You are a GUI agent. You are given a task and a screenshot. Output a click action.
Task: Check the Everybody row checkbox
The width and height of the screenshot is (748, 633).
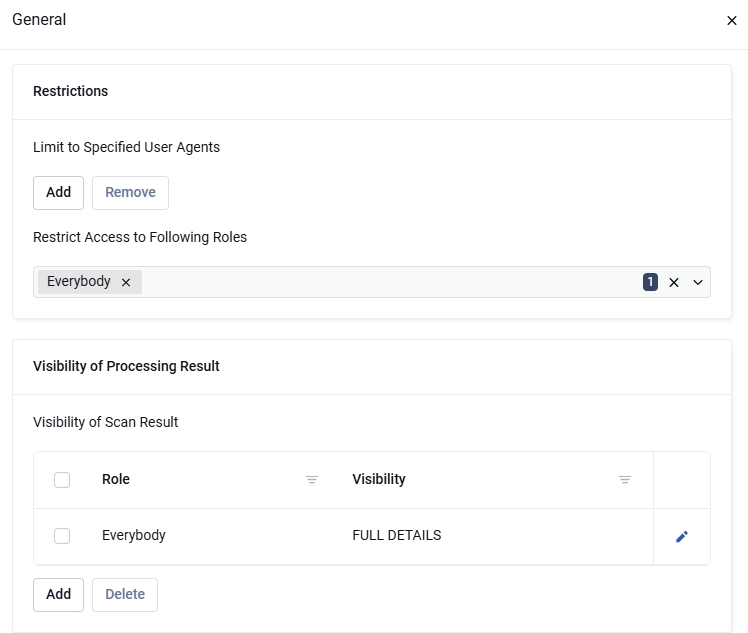(62, 536)
